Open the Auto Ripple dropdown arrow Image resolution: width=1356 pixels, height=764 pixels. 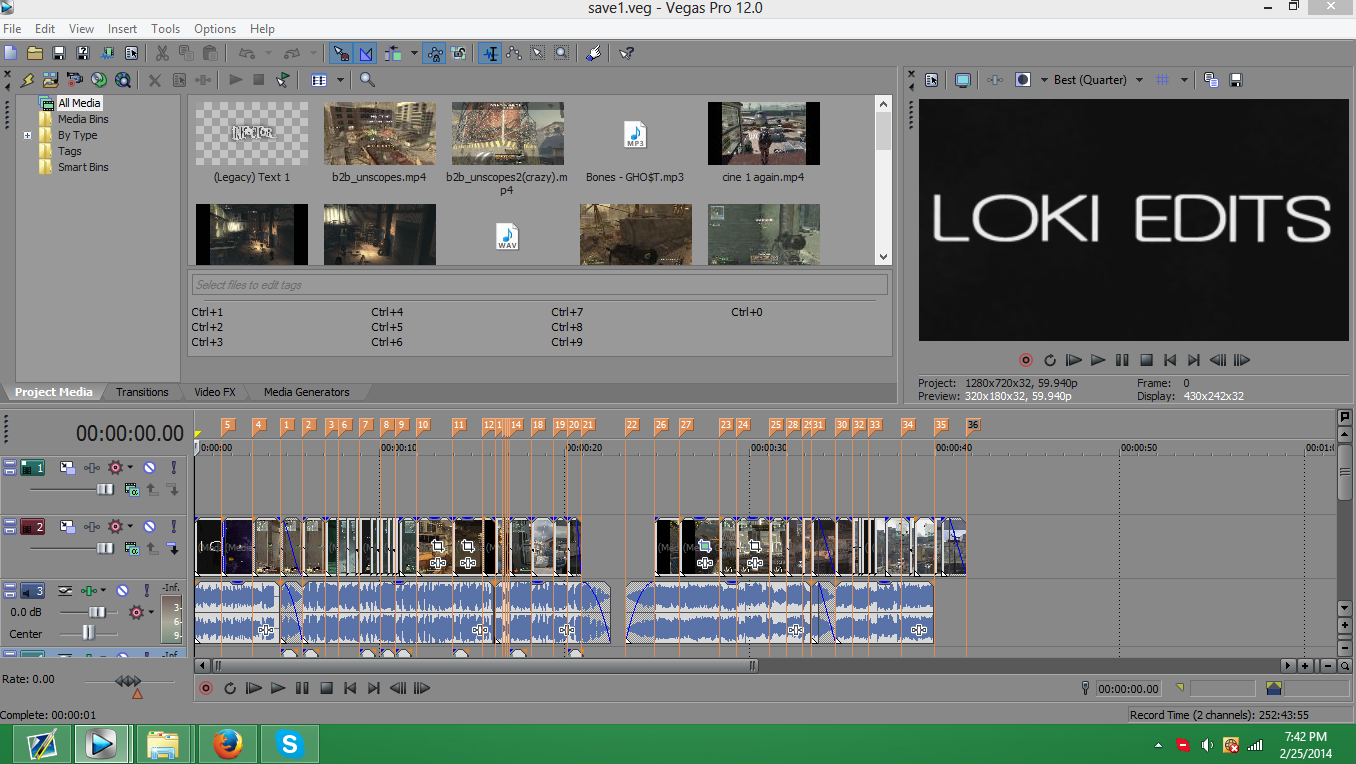414,53
